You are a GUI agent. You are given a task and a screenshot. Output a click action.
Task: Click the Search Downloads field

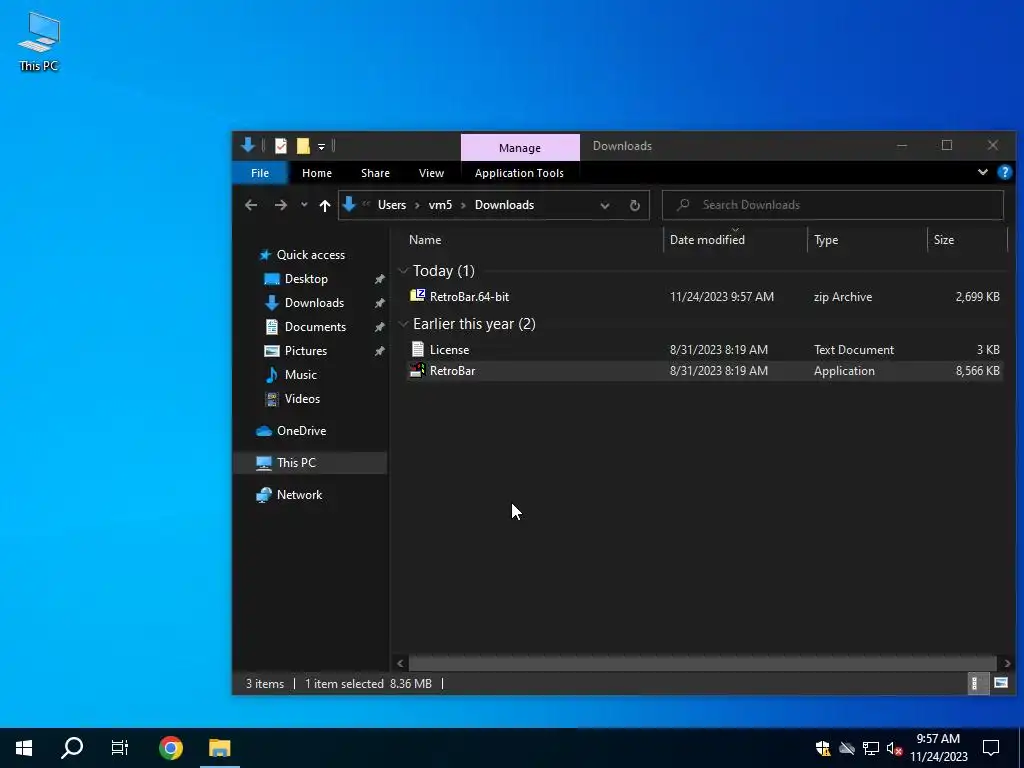(x=833, y=205)
